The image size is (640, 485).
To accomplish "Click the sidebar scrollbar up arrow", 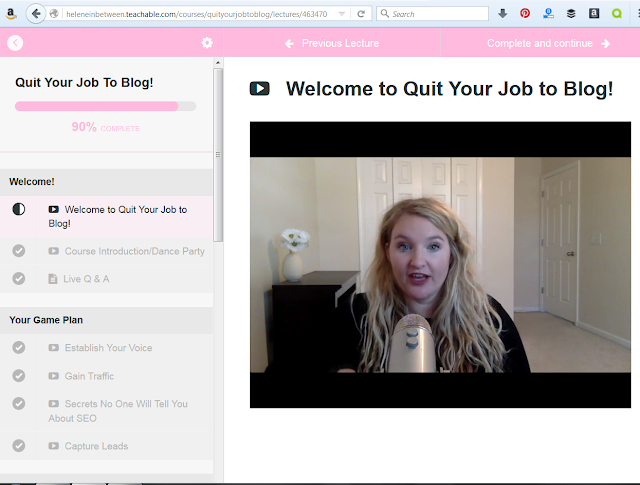I will pyautogui.click(x=218, y=62).
